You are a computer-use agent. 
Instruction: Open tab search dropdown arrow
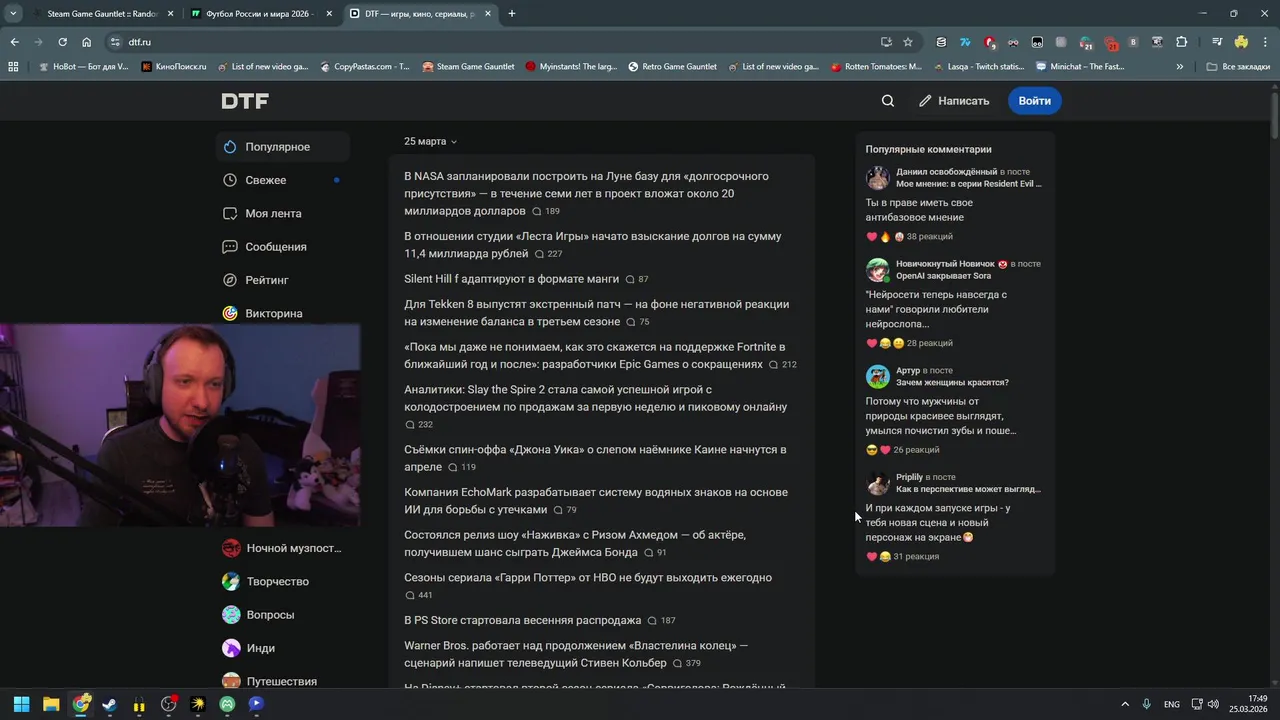click(13, 14)
